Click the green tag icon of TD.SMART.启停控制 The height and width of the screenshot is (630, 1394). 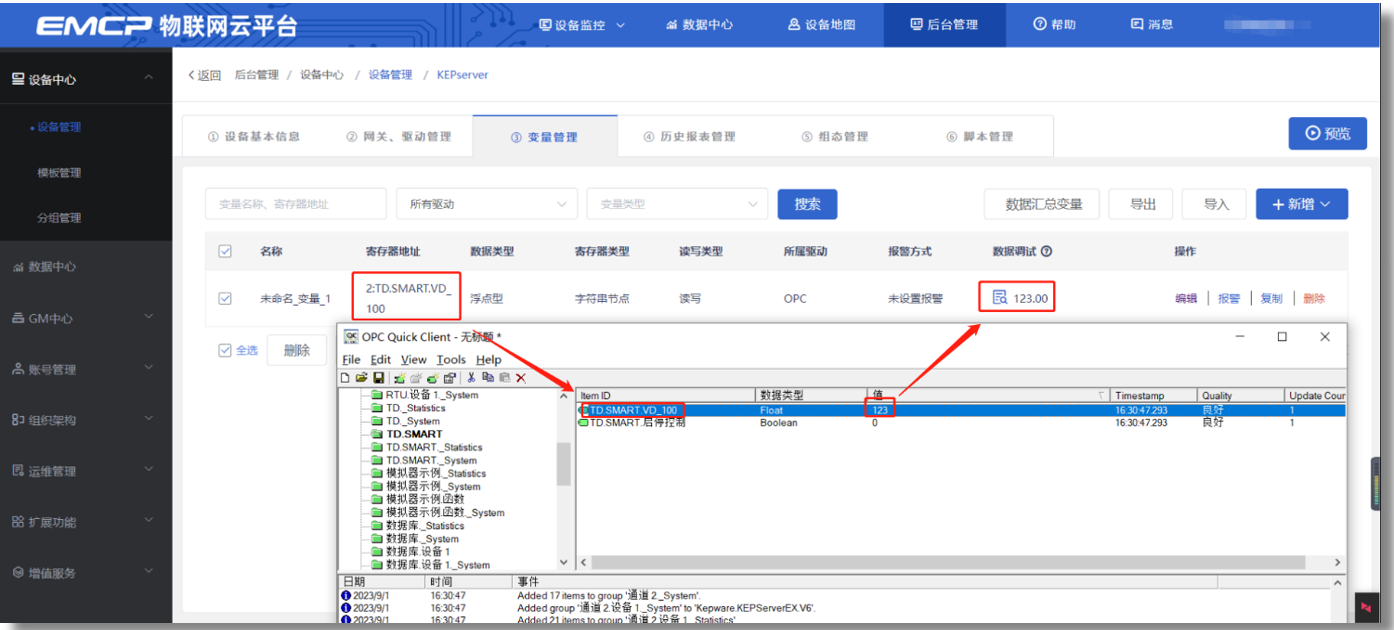pyautogui.click(x=583, y=423)
